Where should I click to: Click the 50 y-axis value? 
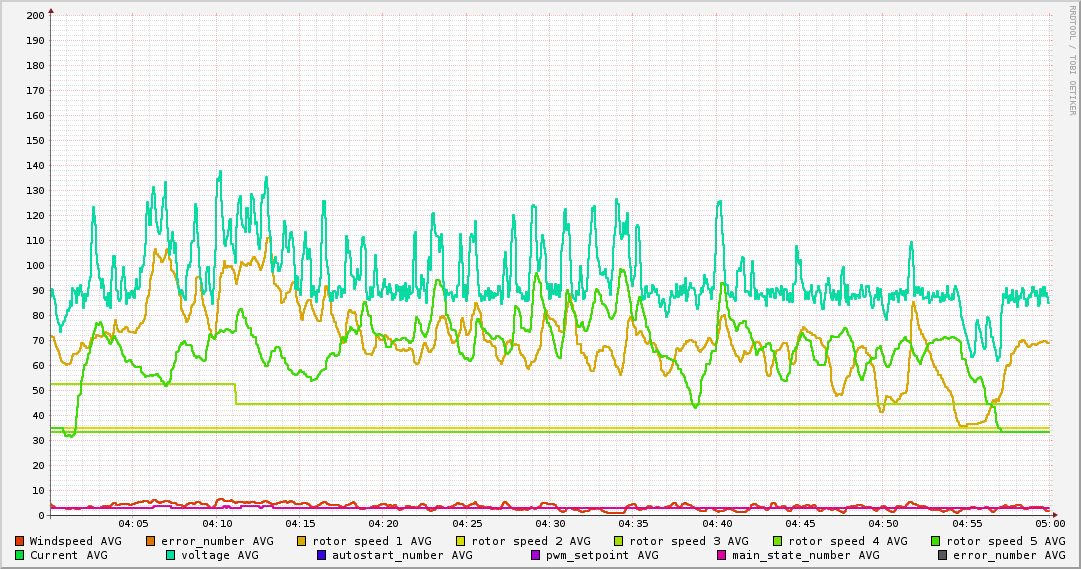point(38,390)
